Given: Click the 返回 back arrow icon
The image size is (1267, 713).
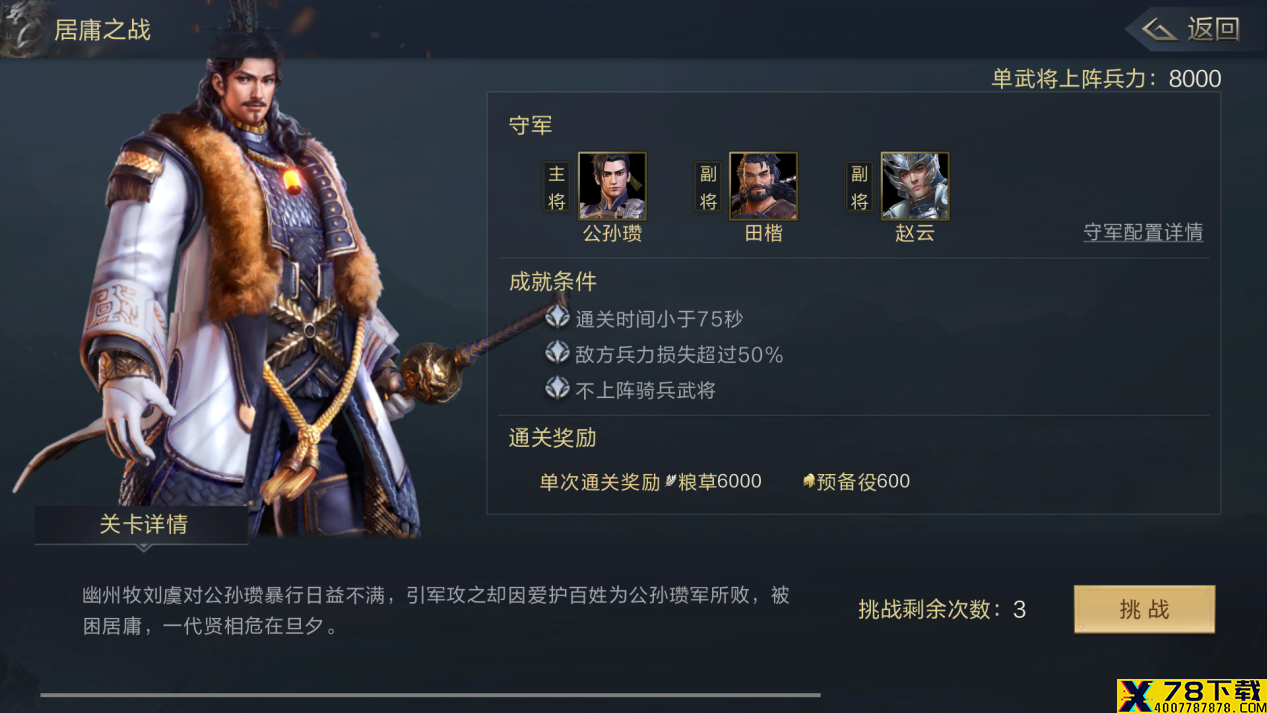Looking at the screenshot, I should pyautogui.click(x=1160, y=29).
